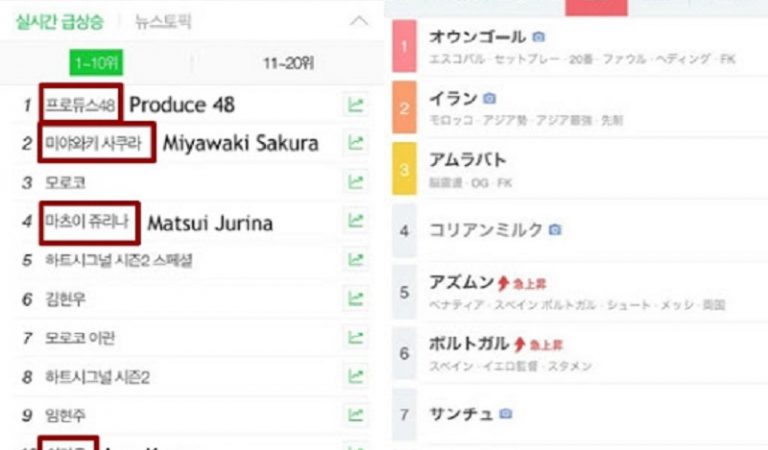The image size is (768, 450).
Task: Open the 뉴스토픽 tab
Action: coord(163,22)
